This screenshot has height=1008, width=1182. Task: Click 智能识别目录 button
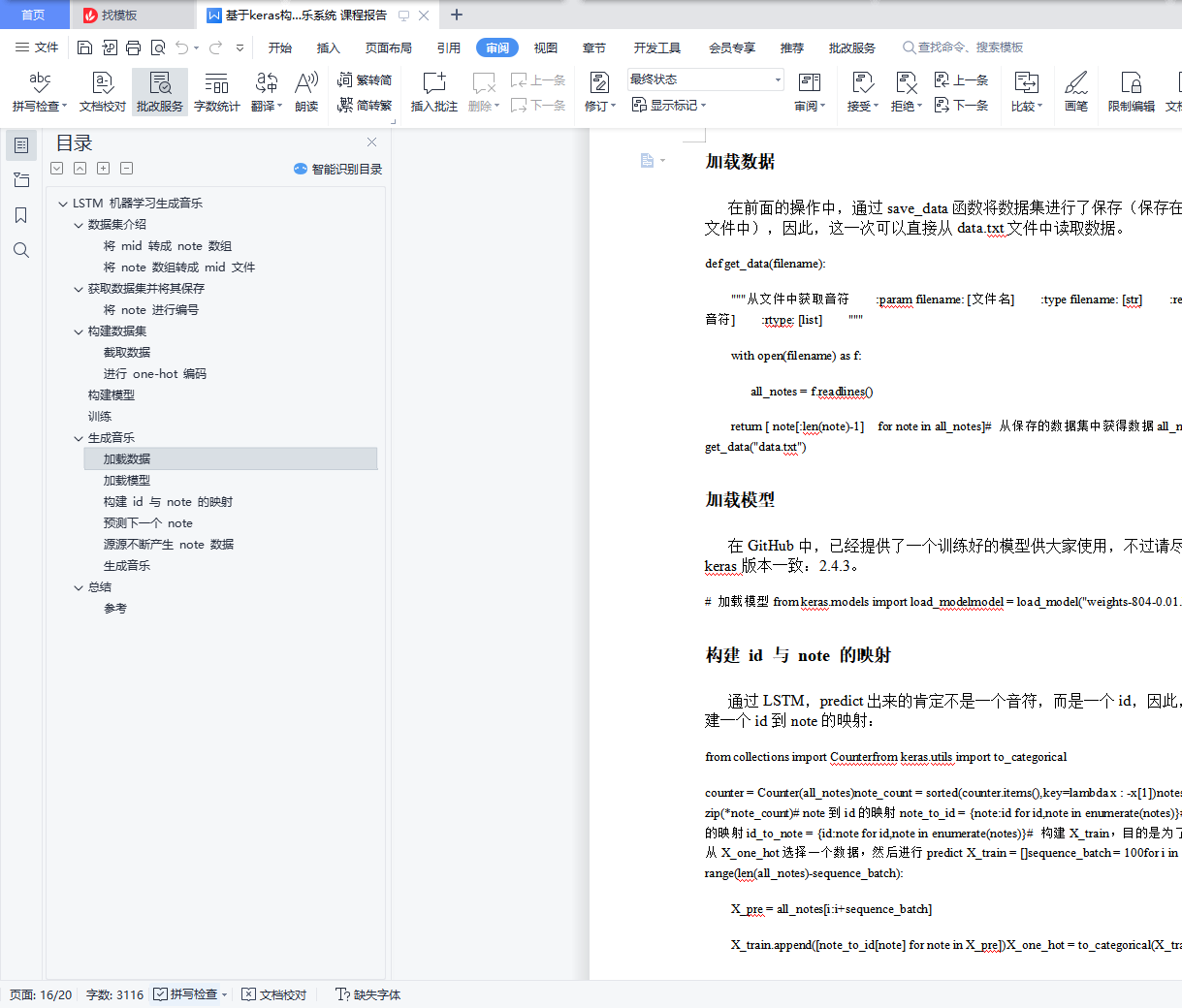point(337,169)
